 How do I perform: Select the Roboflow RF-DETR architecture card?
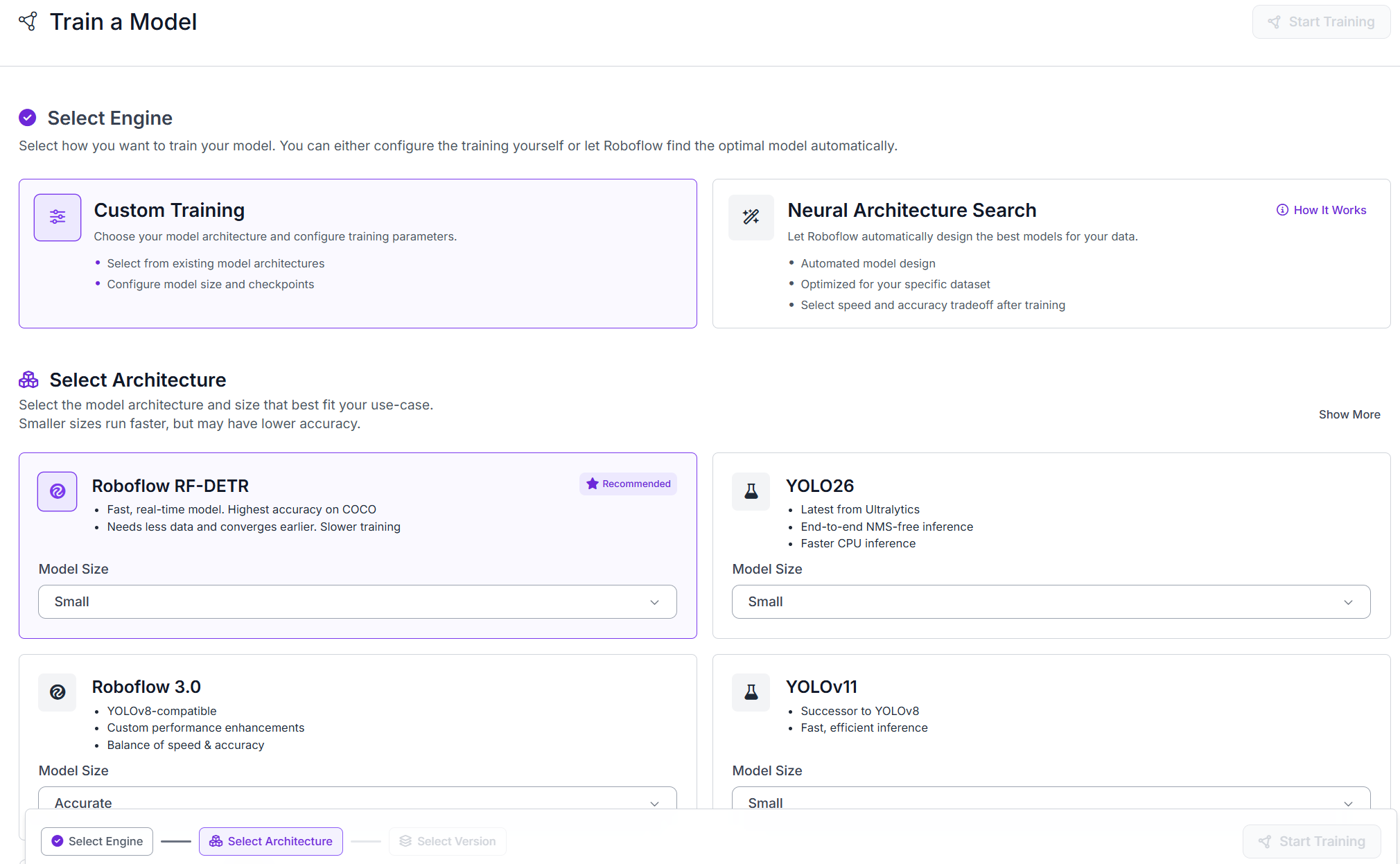point(358,545)
